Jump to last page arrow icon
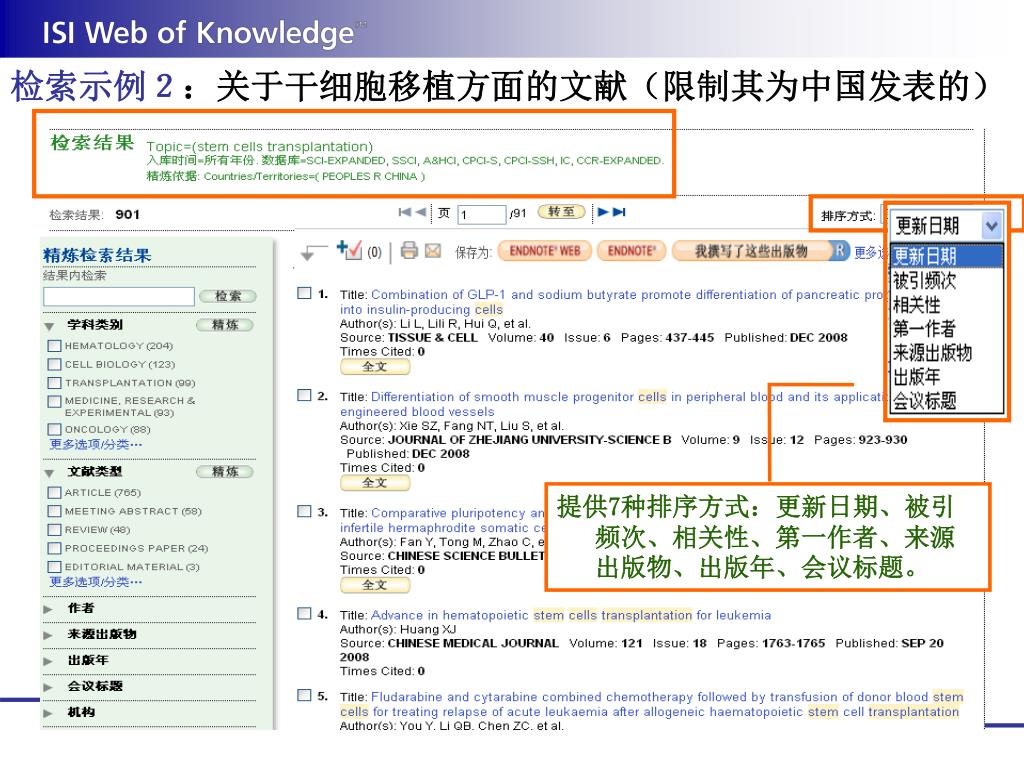This screenshot has height=768, width=1024. [619, 212]
